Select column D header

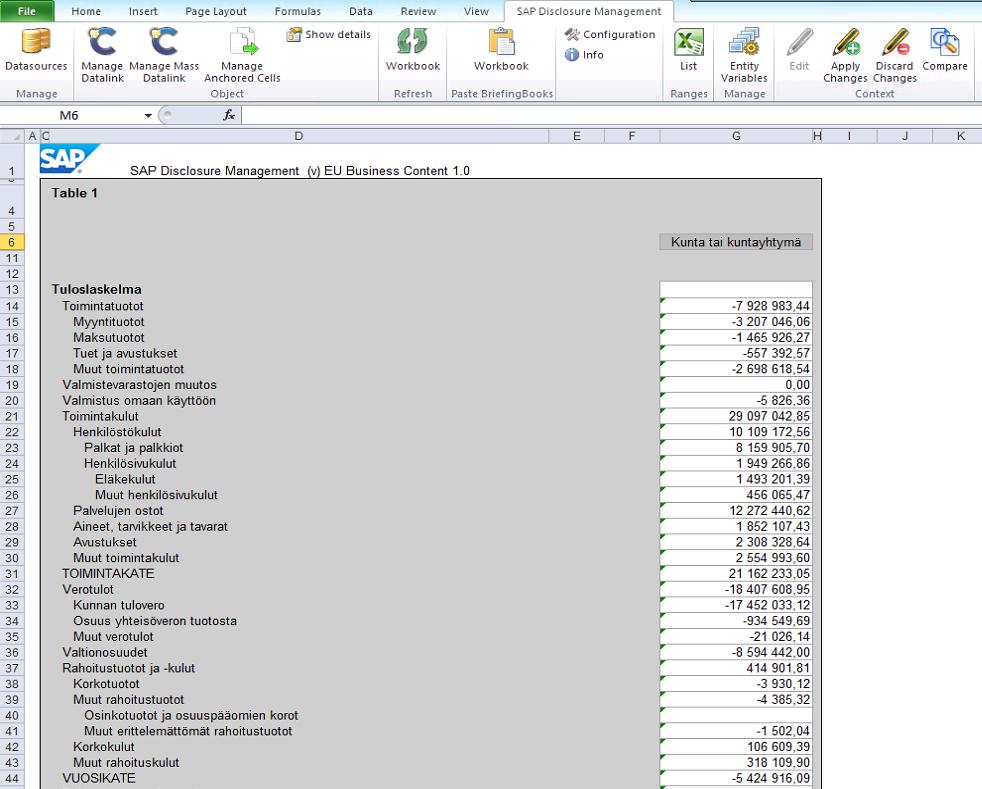pyautogui.click(x=299, y=136)
